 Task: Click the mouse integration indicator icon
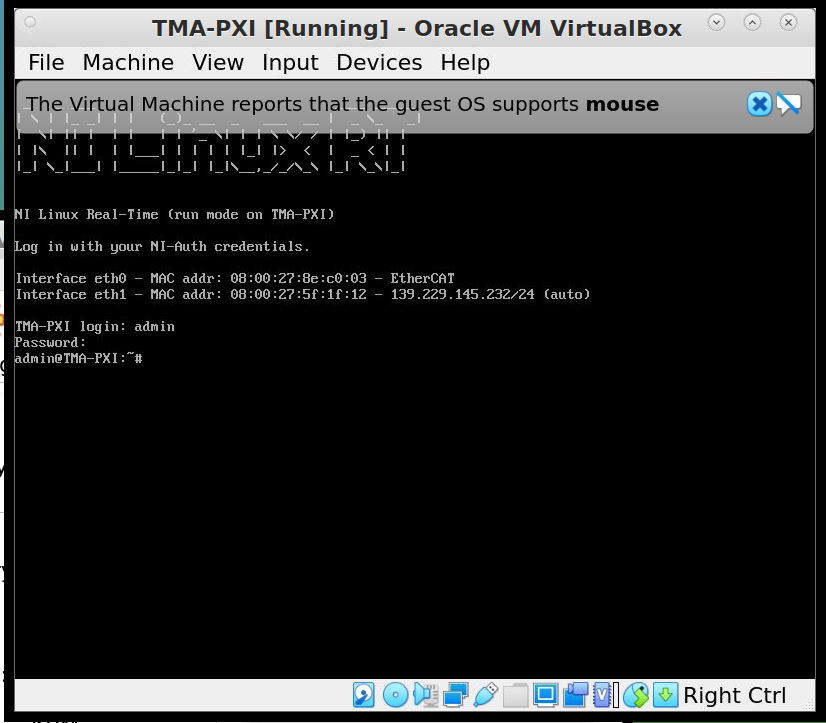[x=636, y=695]
